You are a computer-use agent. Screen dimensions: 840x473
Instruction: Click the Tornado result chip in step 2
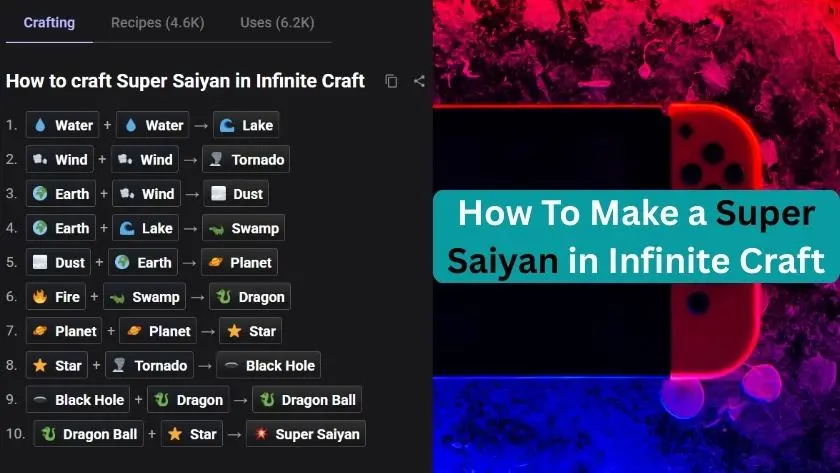point(246,159)
